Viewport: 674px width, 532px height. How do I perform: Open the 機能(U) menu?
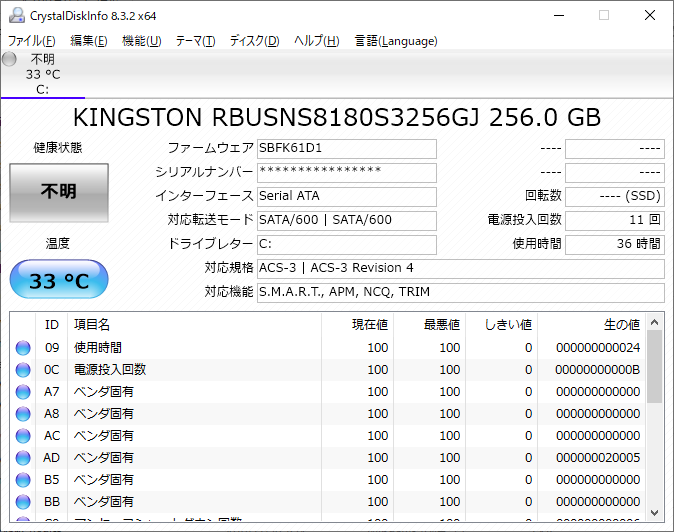(x=141, y=41)
